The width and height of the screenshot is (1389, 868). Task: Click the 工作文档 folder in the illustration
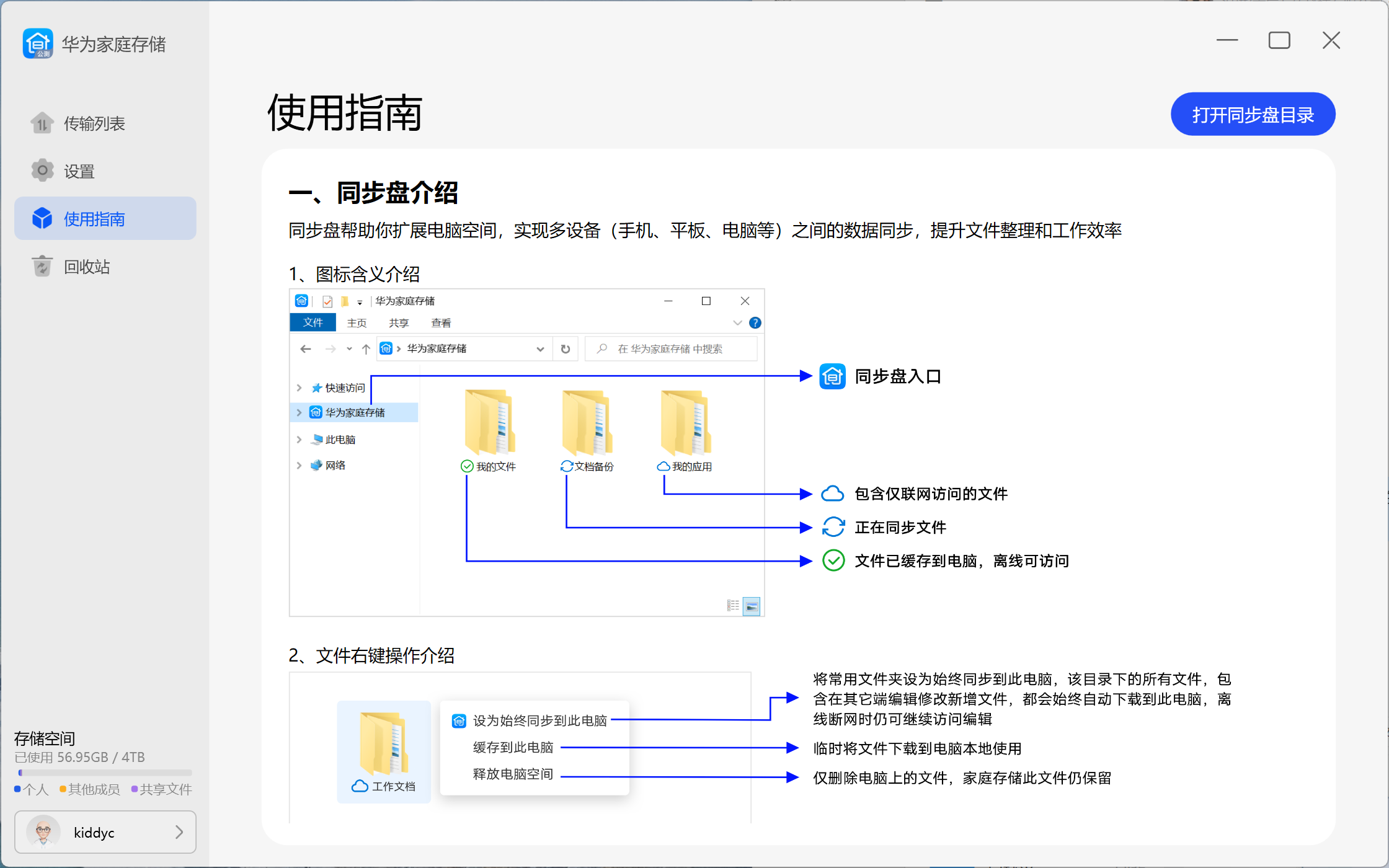(x=384, y=751)
